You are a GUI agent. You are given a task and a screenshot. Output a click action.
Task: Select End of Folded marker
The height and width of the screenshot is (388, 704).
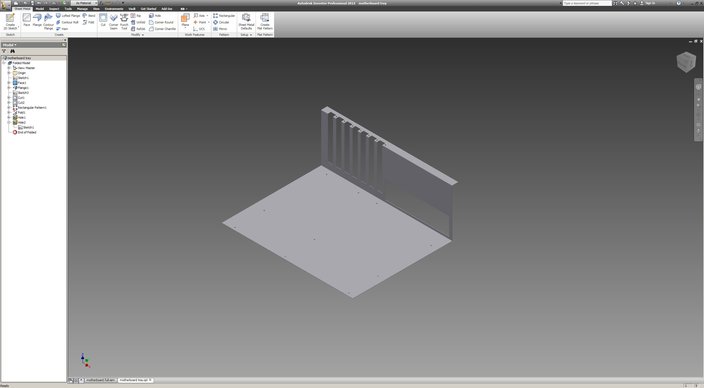24,132
